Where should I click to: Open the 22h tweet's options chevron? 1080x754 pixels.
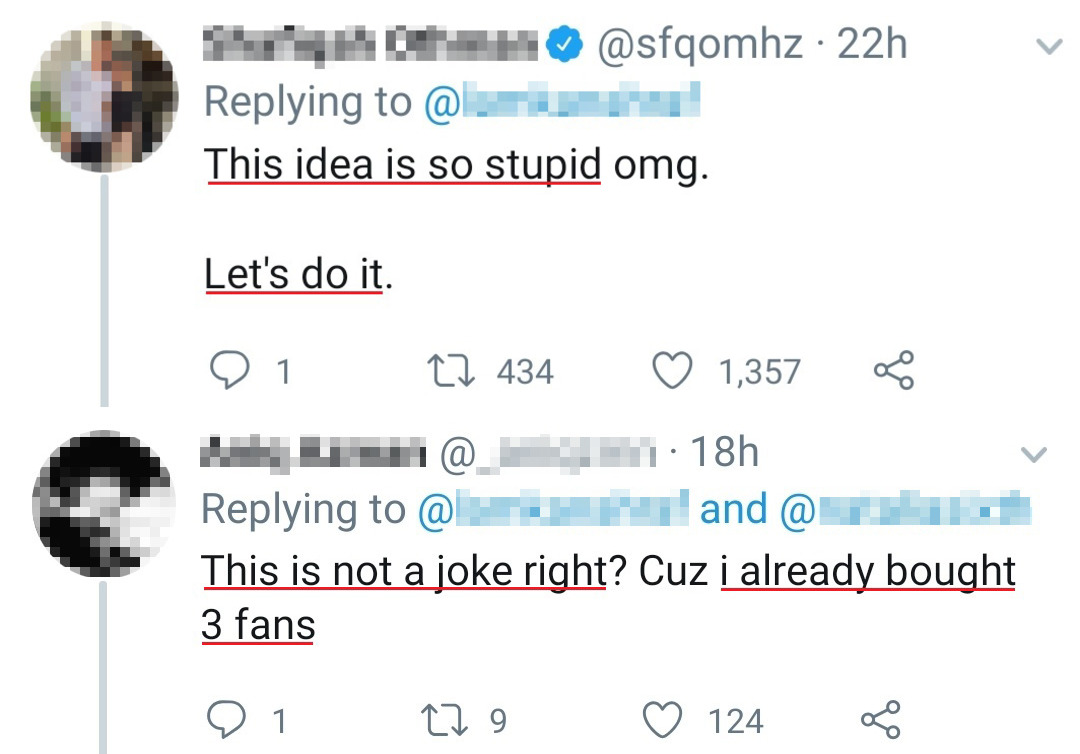click(1047, 46)
